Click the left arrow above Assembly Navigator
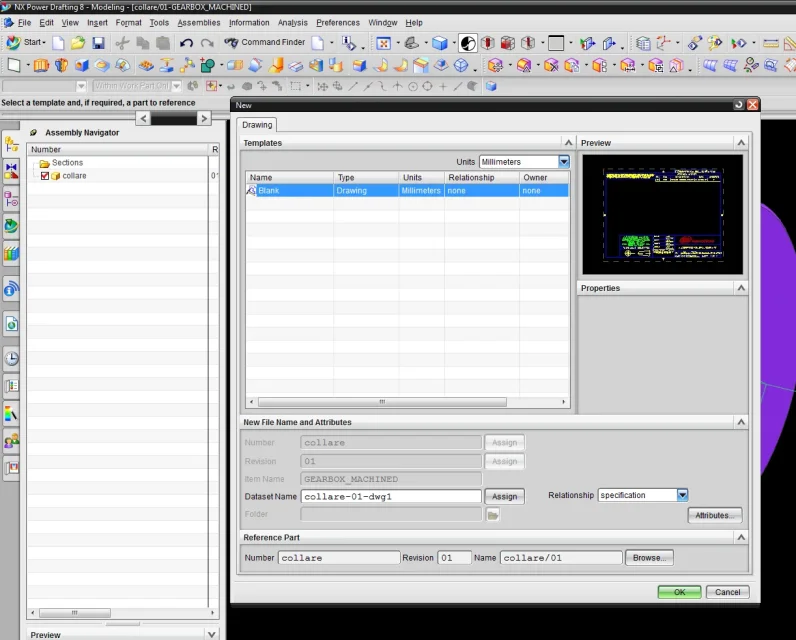Screen dimensions: 796x640 click(143, 118)
